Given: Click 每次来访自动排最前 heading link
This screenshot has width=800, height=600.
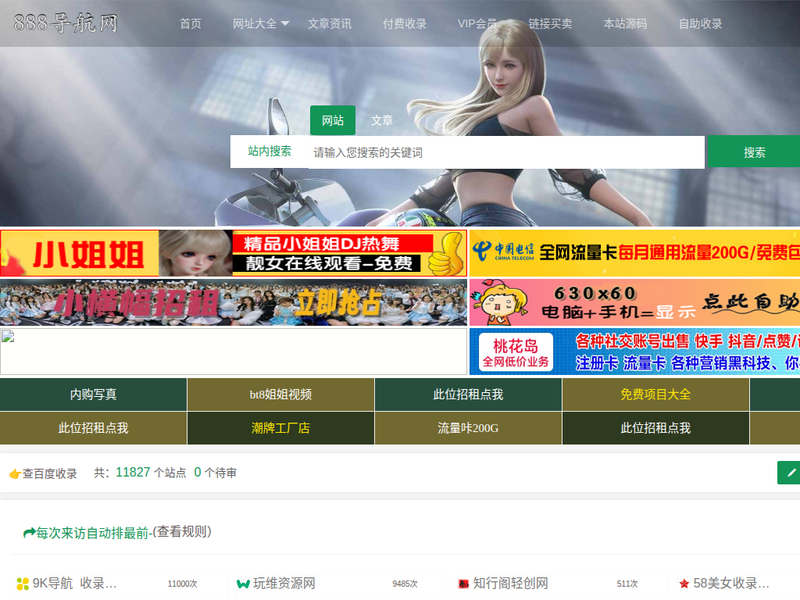Looking at the screenshot, I should 92,533.
